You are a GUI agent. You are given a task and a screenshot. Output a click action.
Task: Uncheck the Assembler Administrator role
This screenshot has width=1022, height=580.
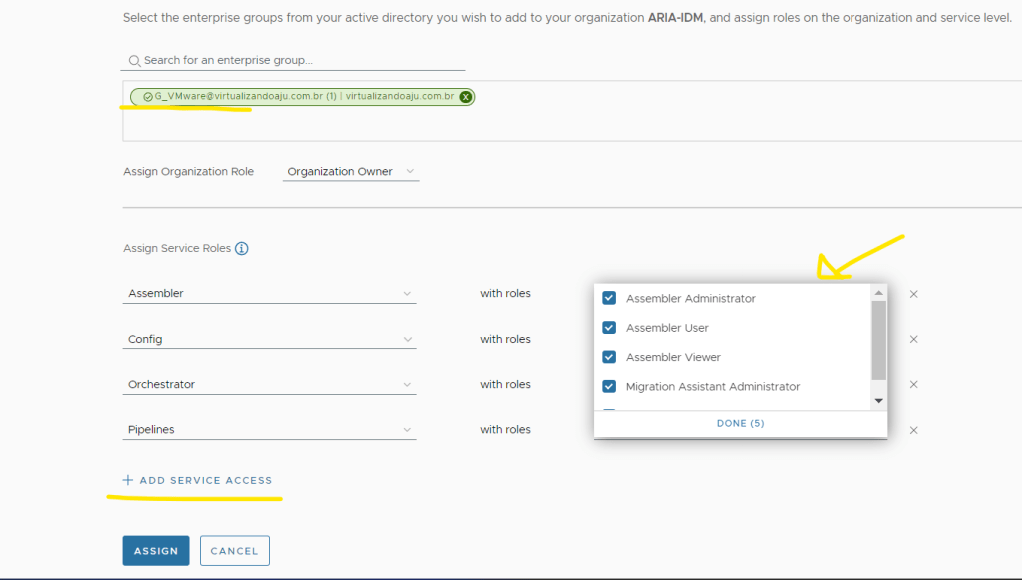(609, 298)
